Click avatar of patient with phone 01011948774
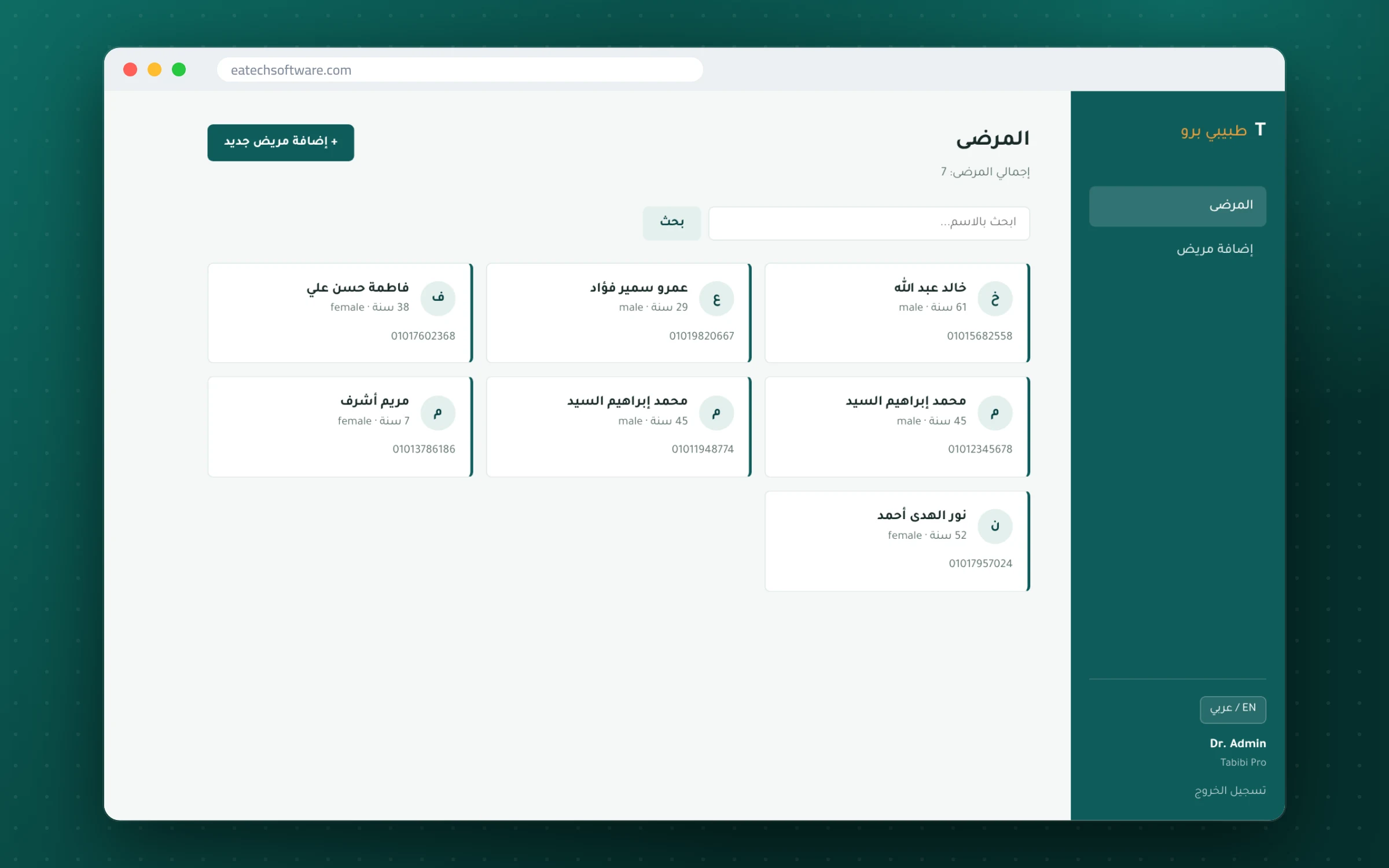This screenshot has height=868, width=1389. (716, 413)
